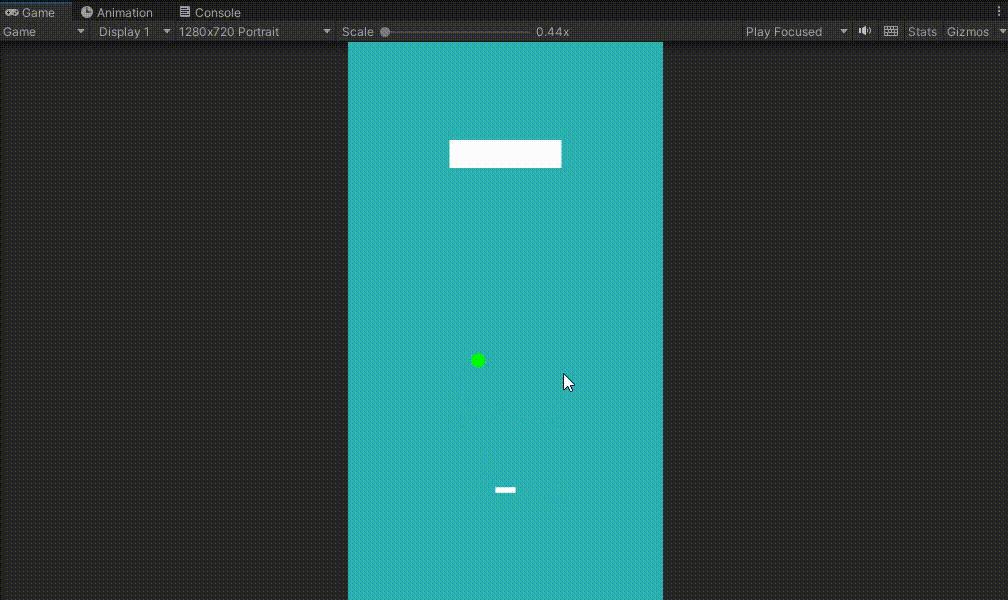Switch to the Console tab
The image size is (1008, 600).
210,12
